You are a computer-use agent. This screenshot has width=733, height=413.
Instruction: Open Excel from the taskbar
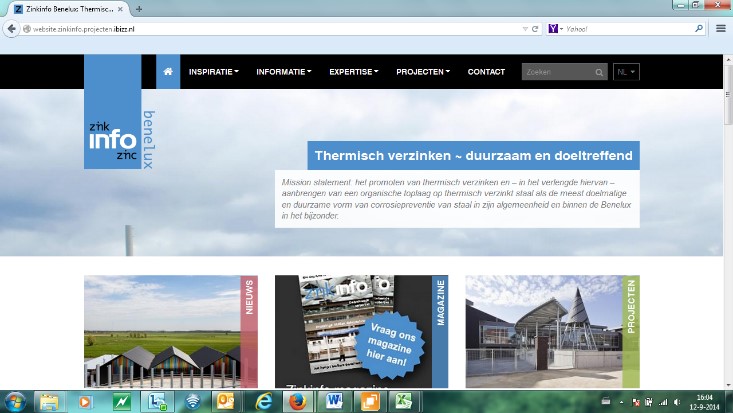pyautogui.click(x=402, y=401)
